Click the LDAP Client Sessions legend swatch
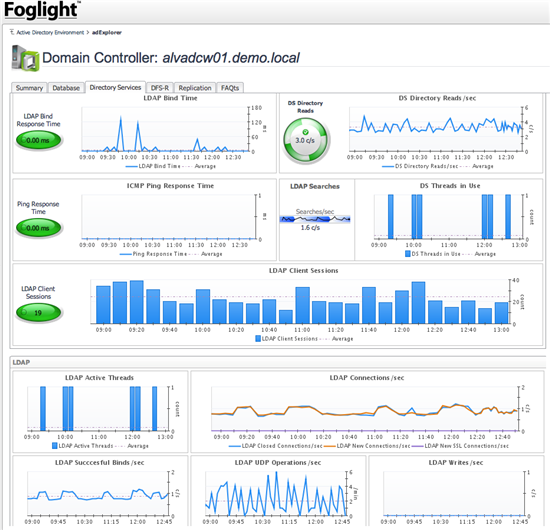The width and height of the screenshot is (550, 530). (x=258, y=338)
